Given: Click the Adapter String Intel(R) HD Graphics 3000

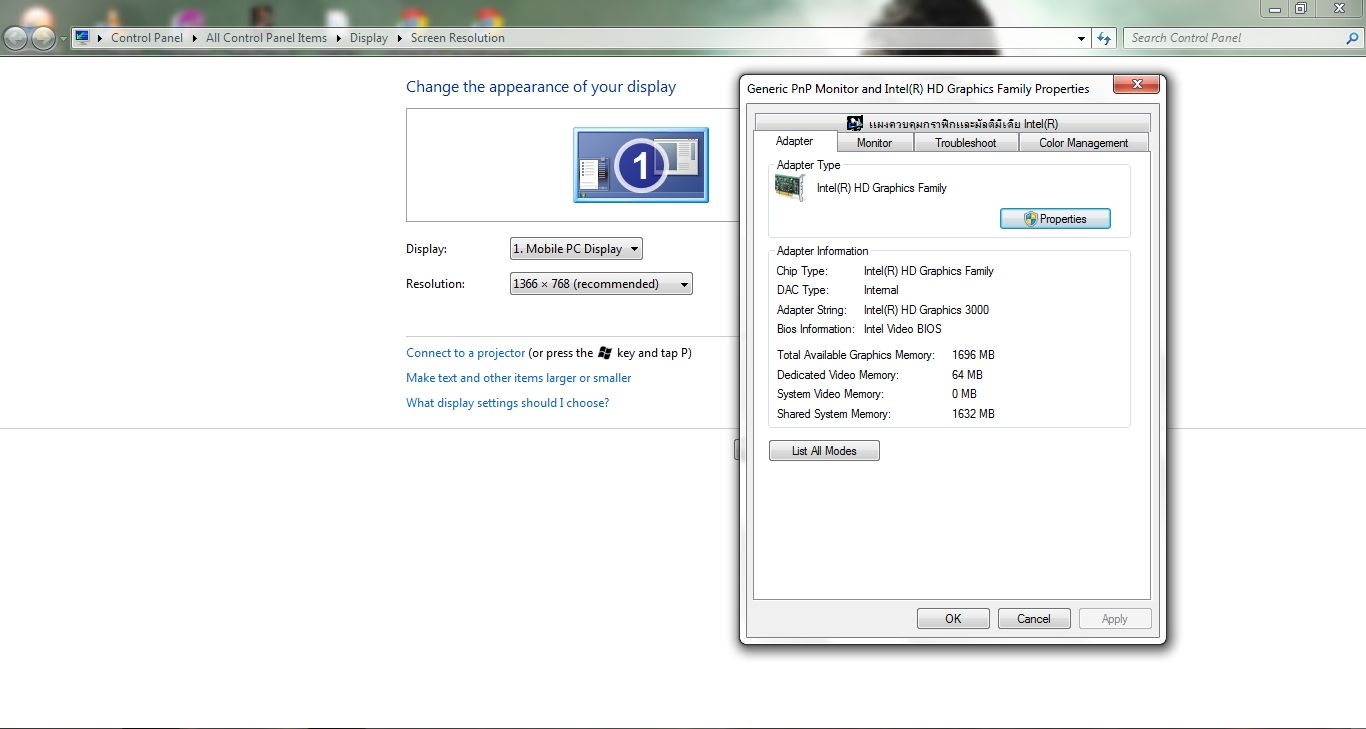Looking at the screenshot, I should pyautogui.click(x=926, y=310).
